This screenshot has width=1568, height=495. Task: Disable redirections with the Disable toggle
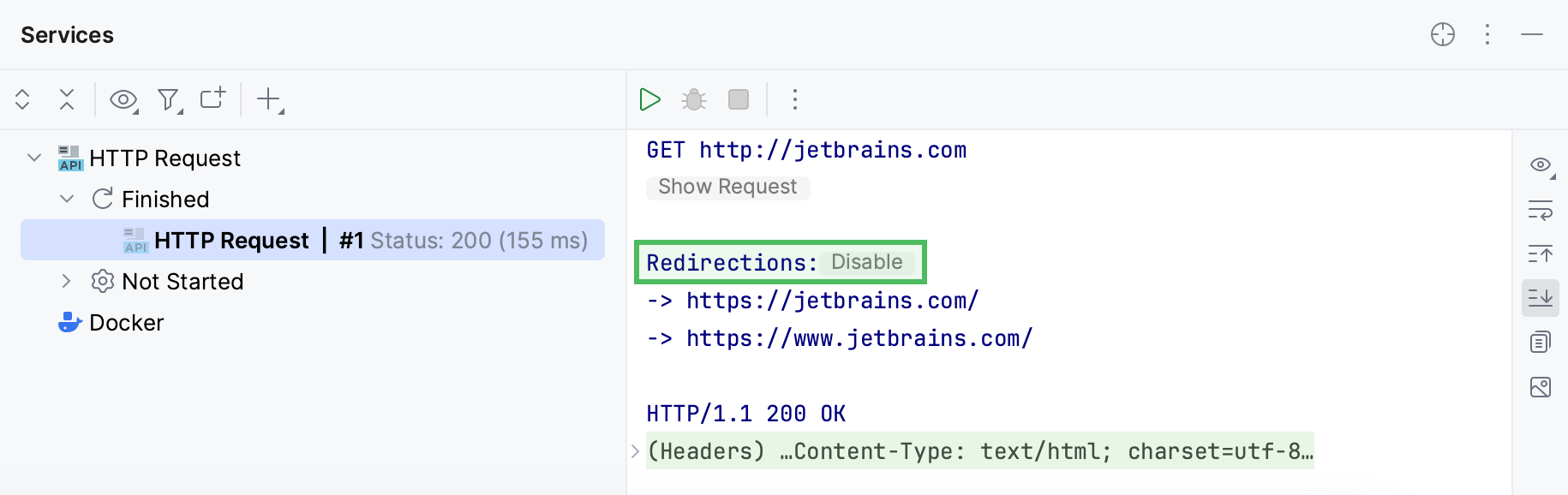[x=868, y=262]
